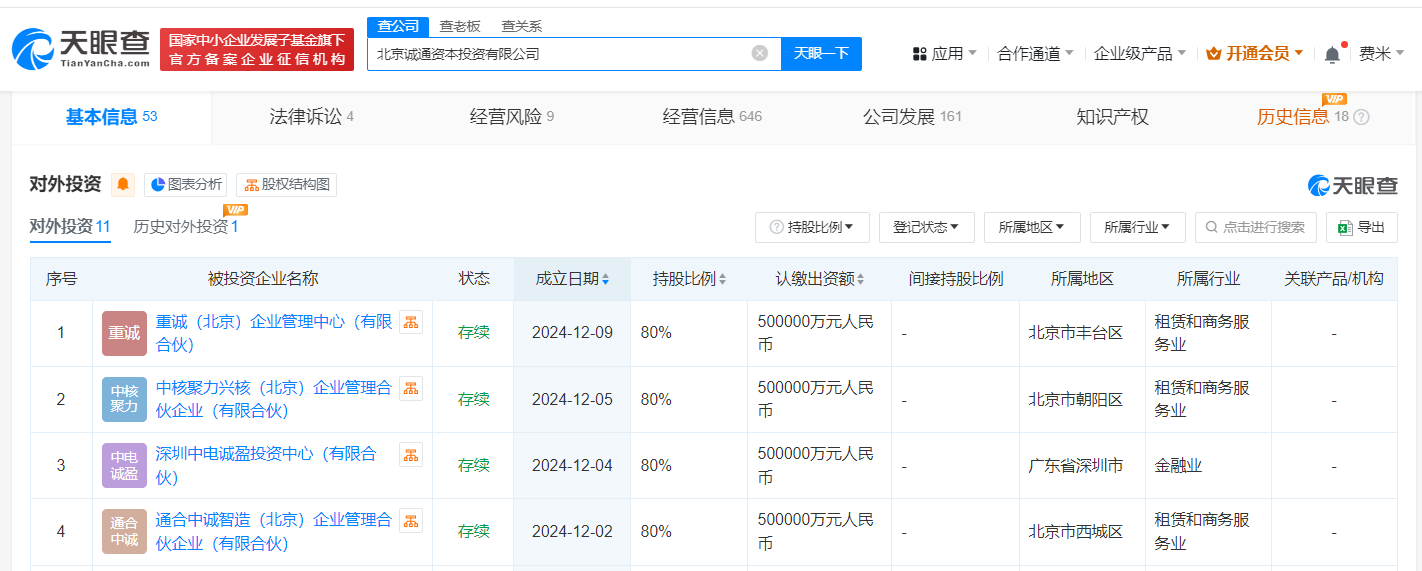
Task: Open the 所属地区 filter dropdown
Action: coord(1032,227)
